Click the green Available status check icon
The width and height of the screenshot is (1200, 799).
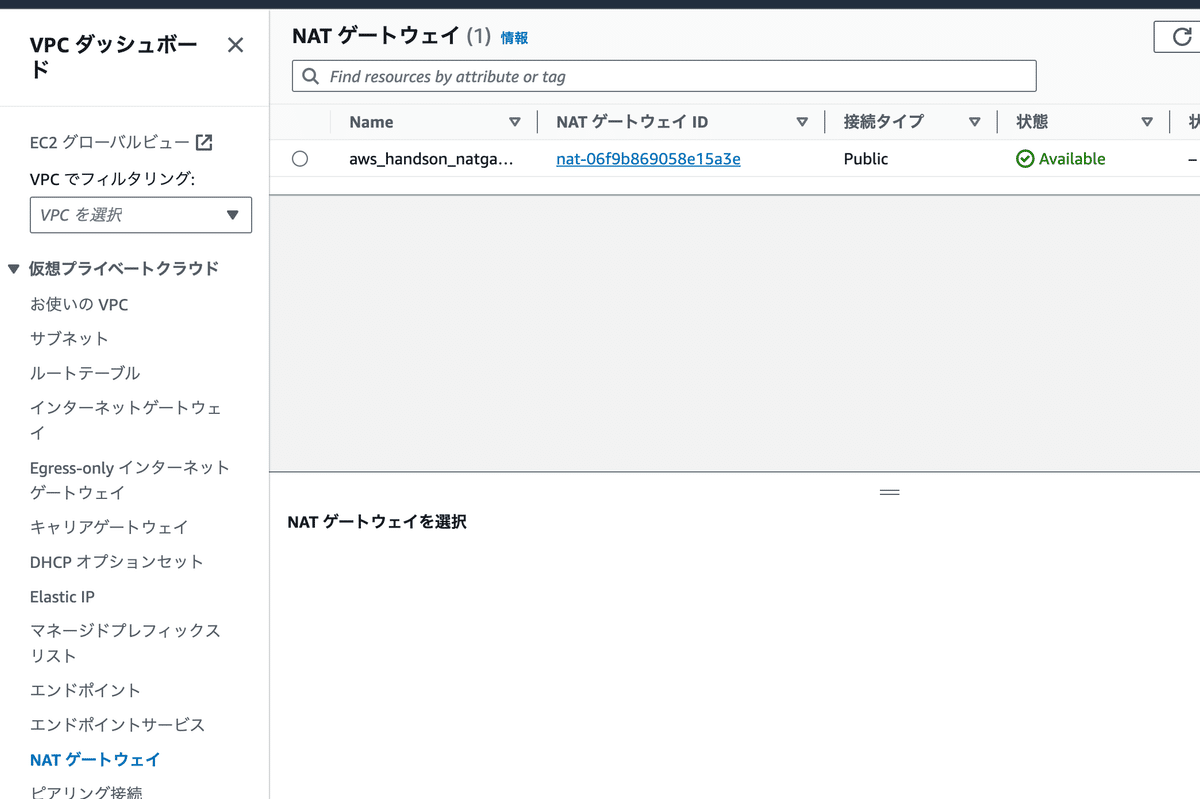tap(1024, 158)
